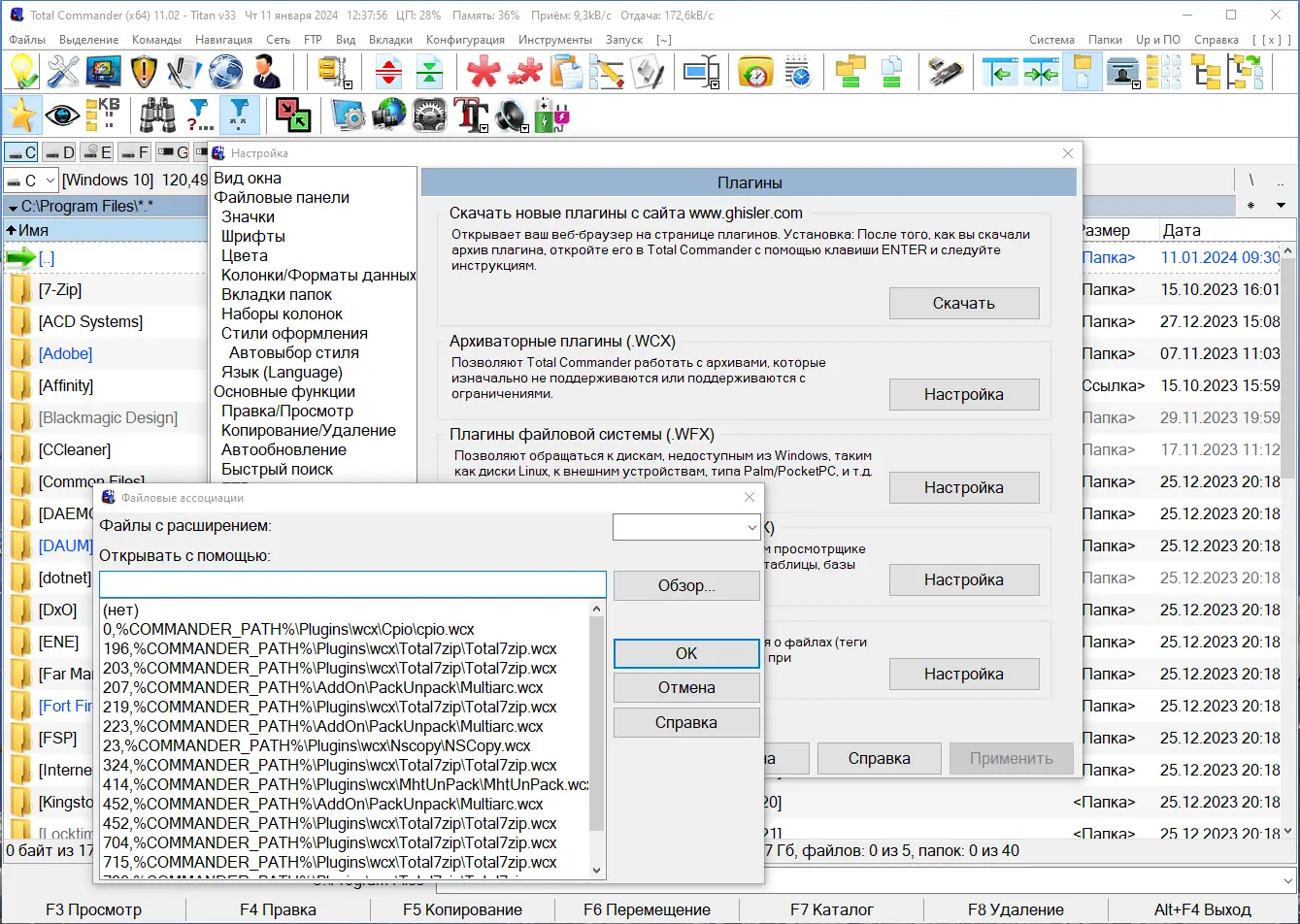Select the star Favorites toolbar icon
Image resolution: width=1300 pixels, height=924 pixels.
point(22,115)
